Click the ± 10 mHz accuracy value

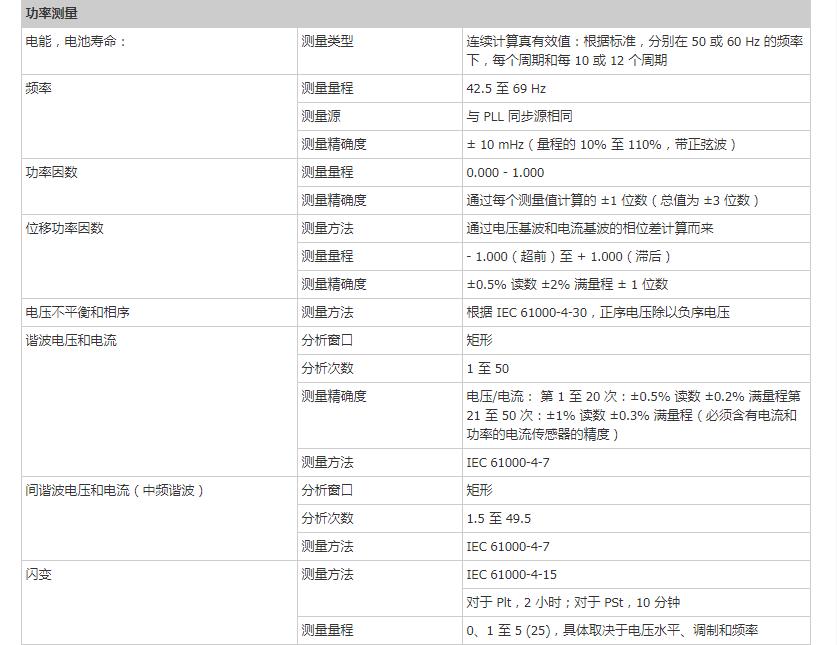tap(602, 144)
